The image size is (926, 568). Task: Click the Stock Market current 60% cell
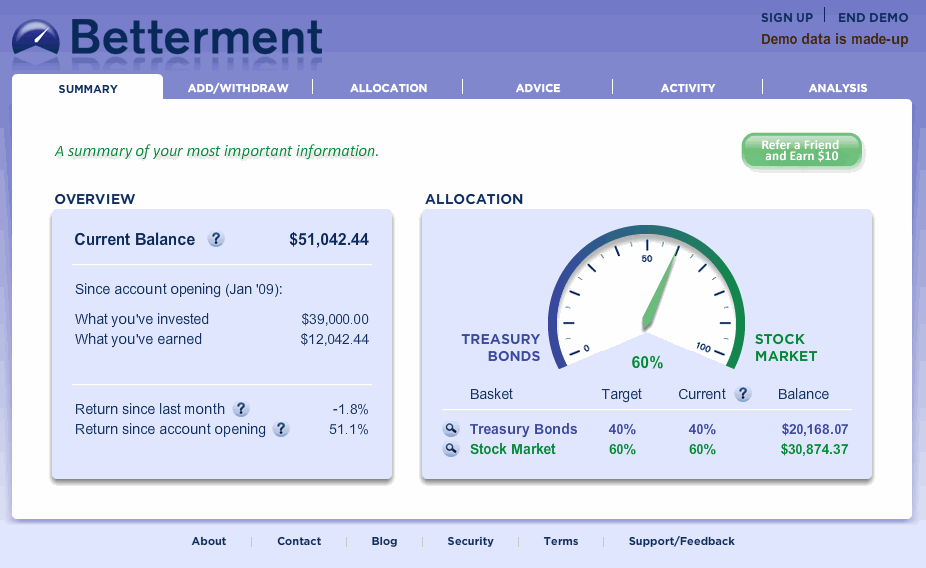tap(702, 449)
